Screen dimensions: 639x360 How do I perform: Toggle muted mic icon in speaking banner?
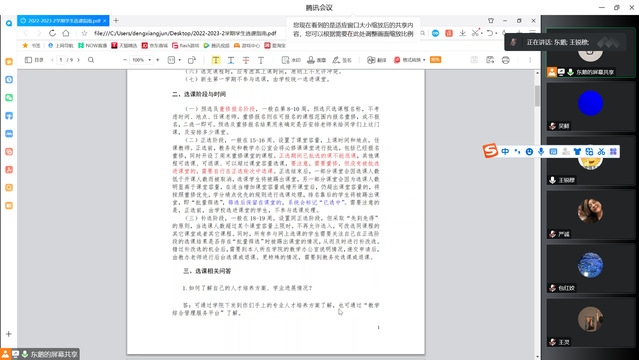(x=513, y=42)
